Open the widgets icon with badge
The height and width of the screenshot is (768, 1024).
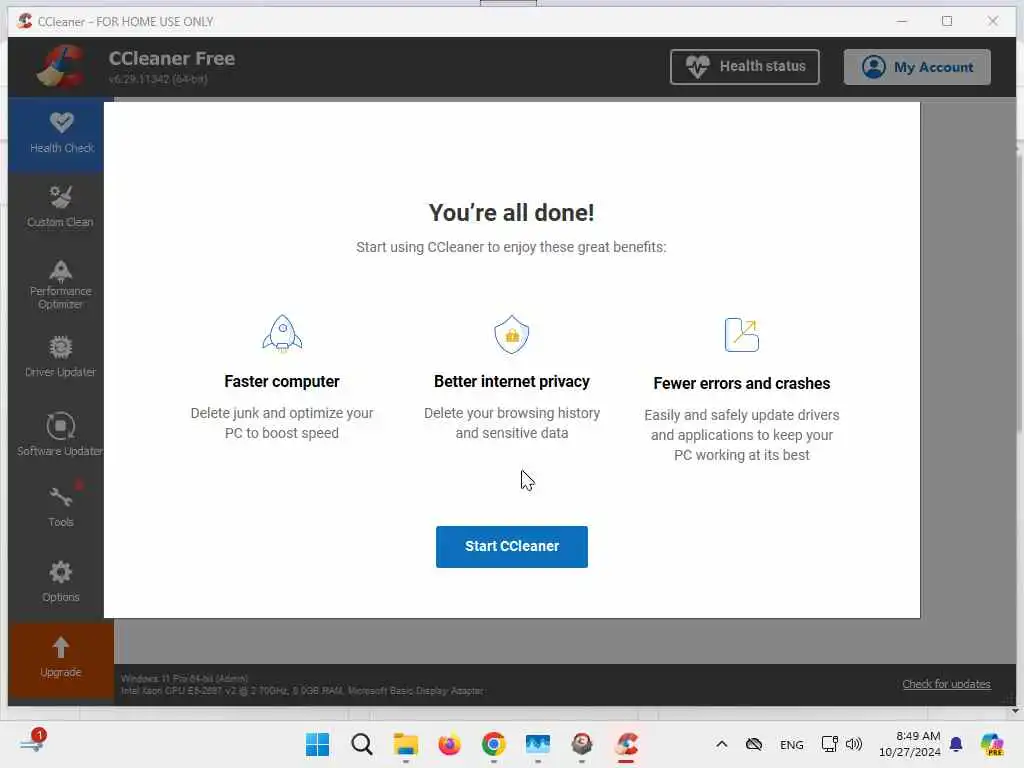(x=33, y=742)
